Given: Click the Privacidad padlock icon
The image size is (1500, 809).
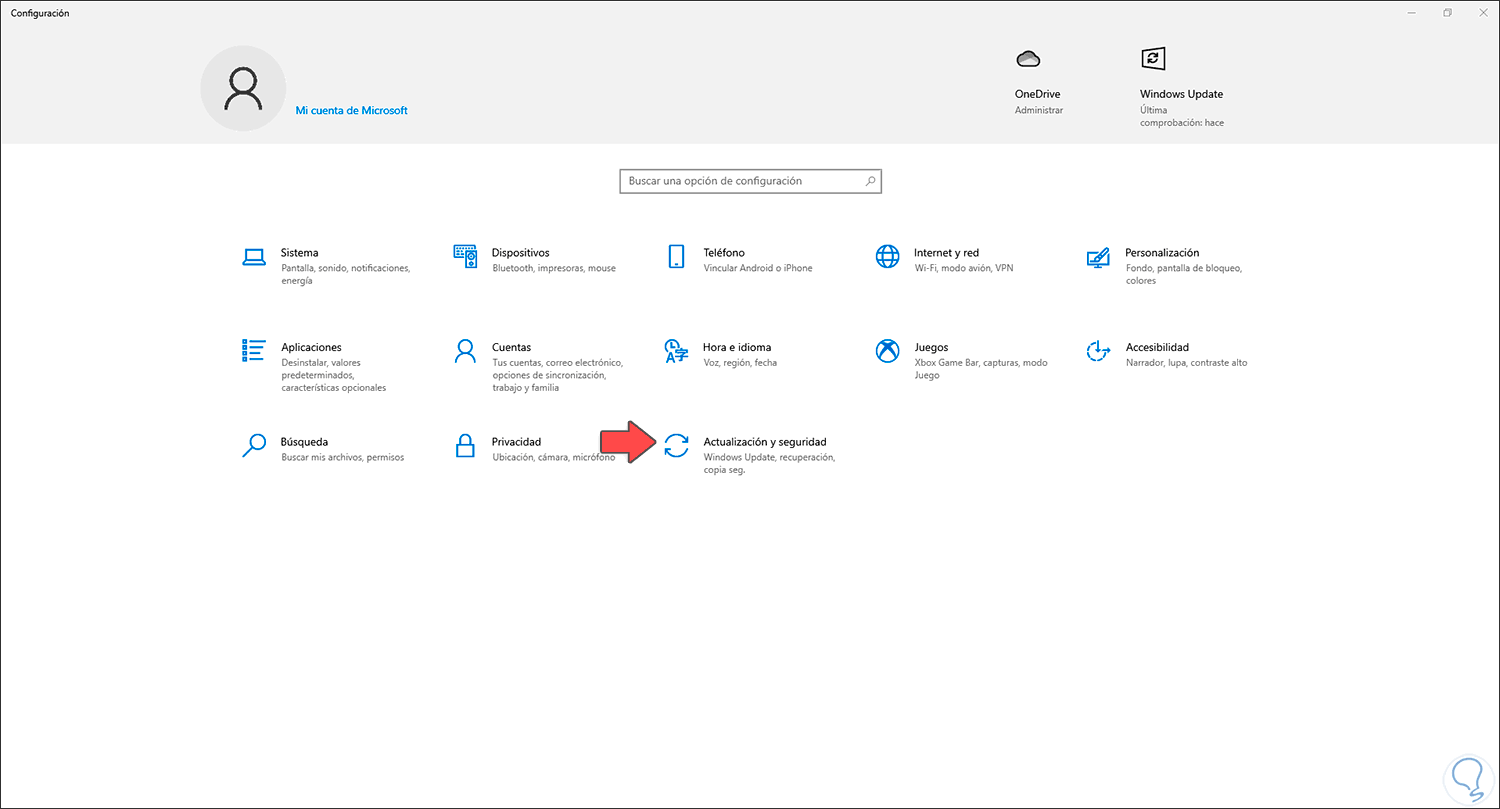Looking at the screenshot, I should pos(465,445).
